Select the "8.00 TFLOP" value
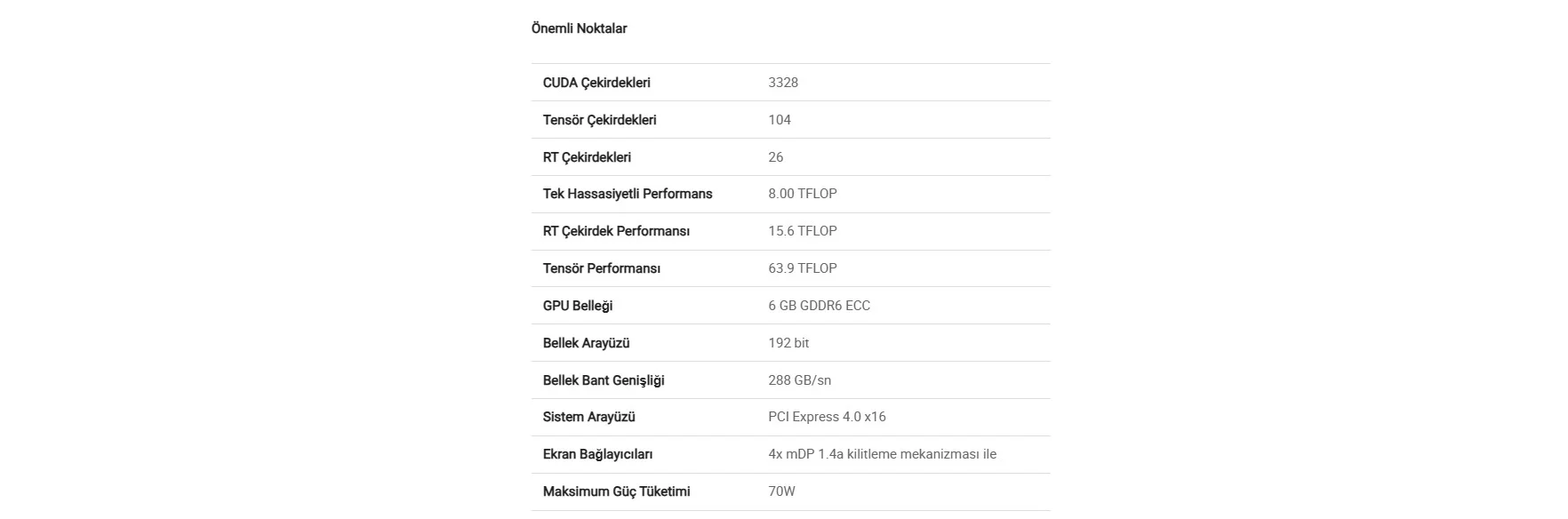Image resolution: width=1568 pixels, height=519 pixels. [803, 194]
